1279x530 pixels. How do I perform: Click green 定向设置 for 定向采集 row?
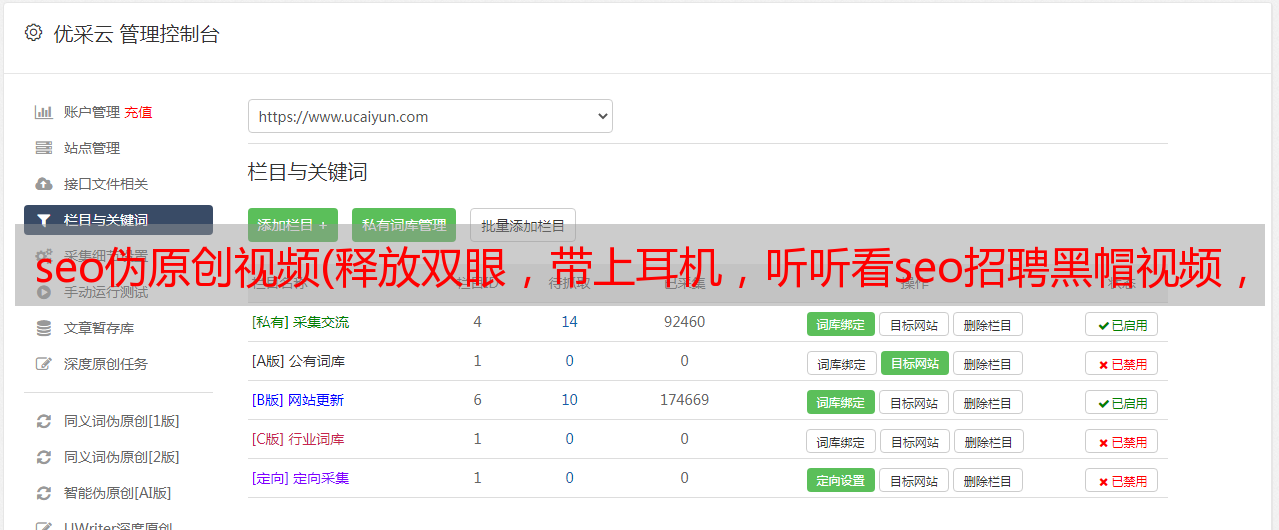pyautogui.click(x=841, y=480)
